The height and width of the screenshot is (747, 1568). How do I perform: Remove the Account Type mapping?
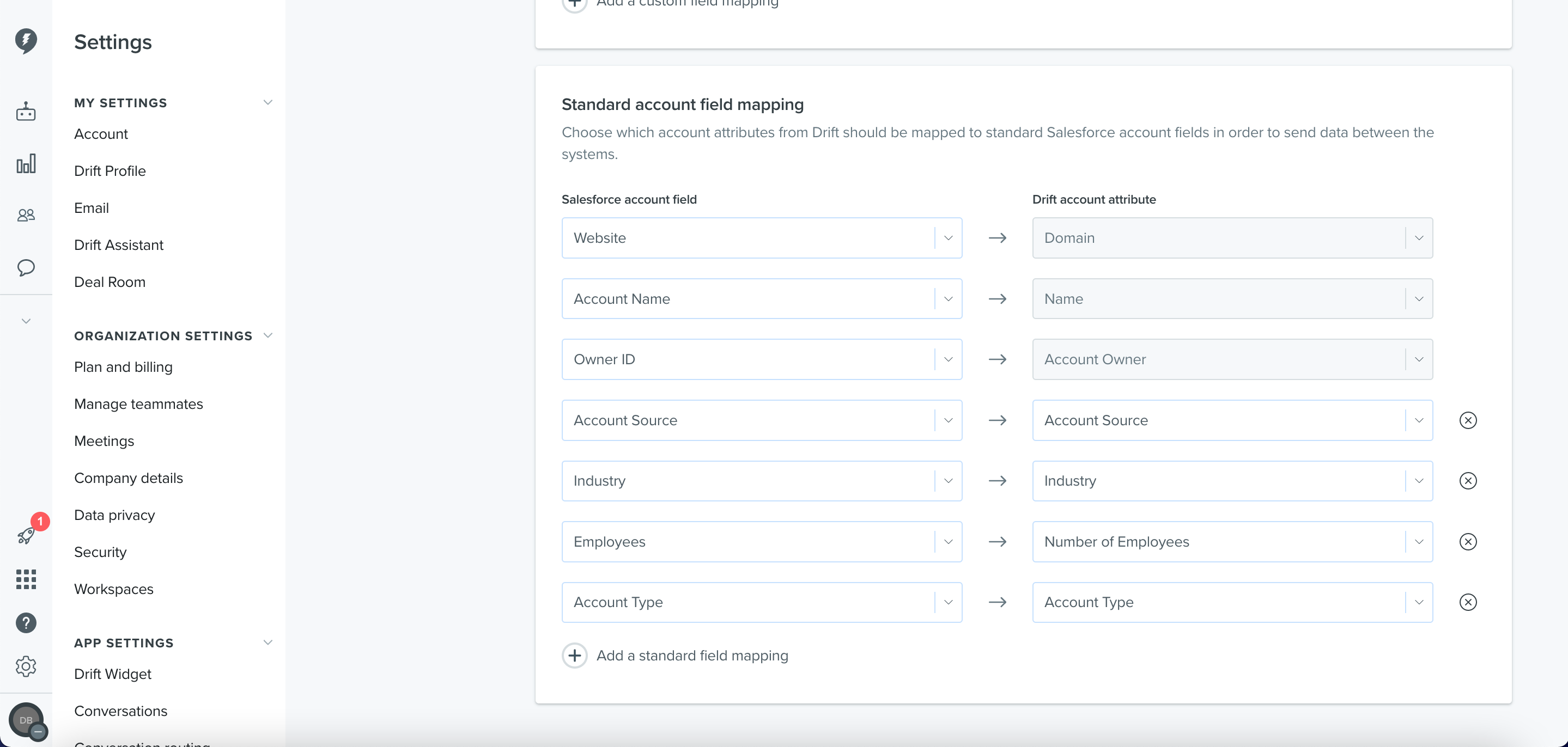point(1468,602)
